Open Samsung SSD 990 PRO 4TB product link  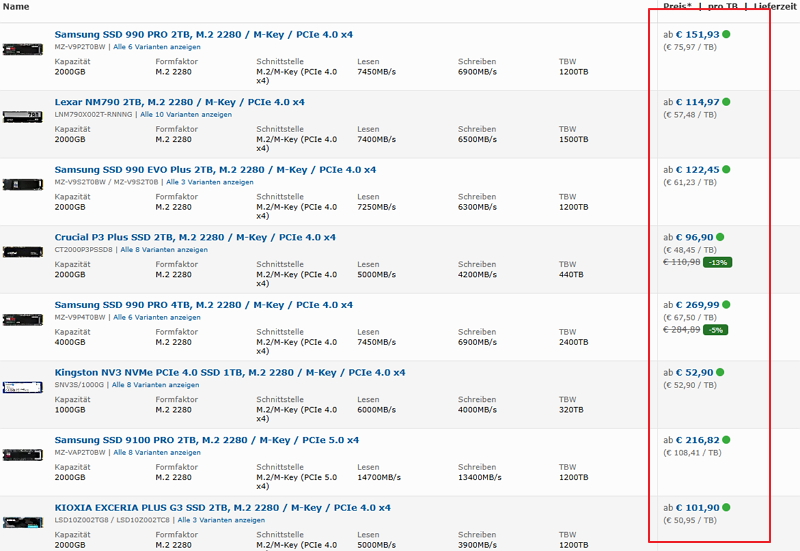204,305
